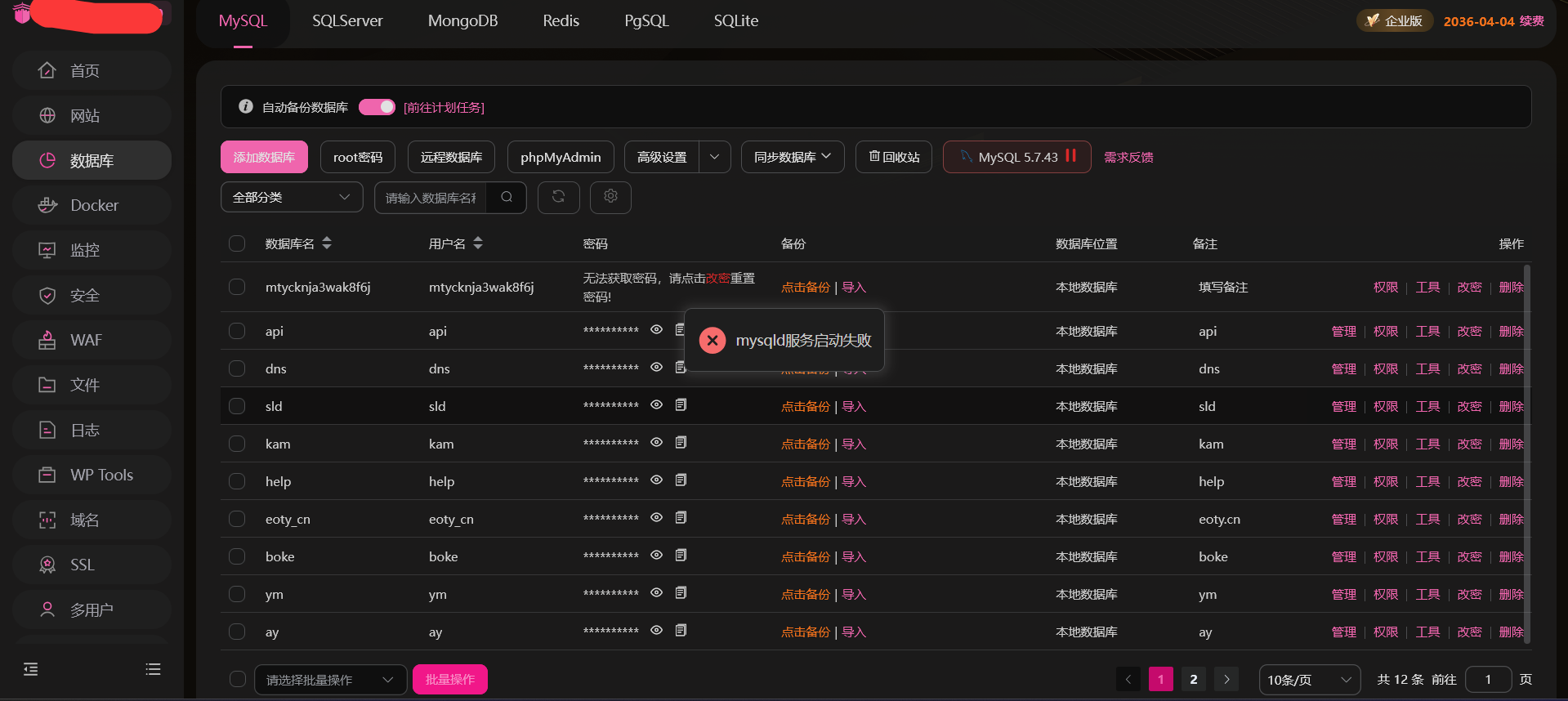The image size is (1568, 701).
Task: Switch to the Redis tab
Action: coord(561,21)
